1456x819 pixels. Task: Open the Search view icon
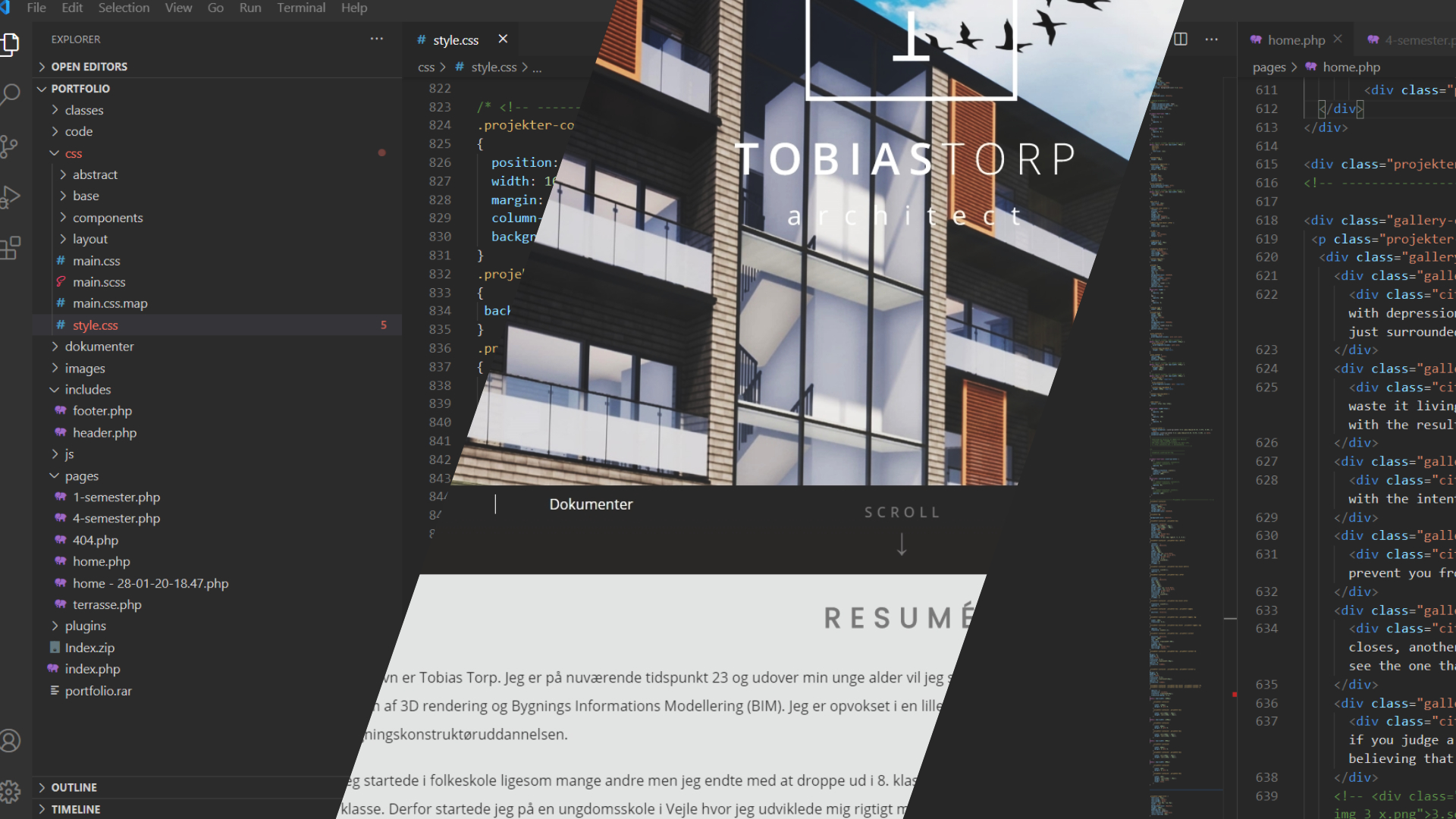(x=11, y=94)
